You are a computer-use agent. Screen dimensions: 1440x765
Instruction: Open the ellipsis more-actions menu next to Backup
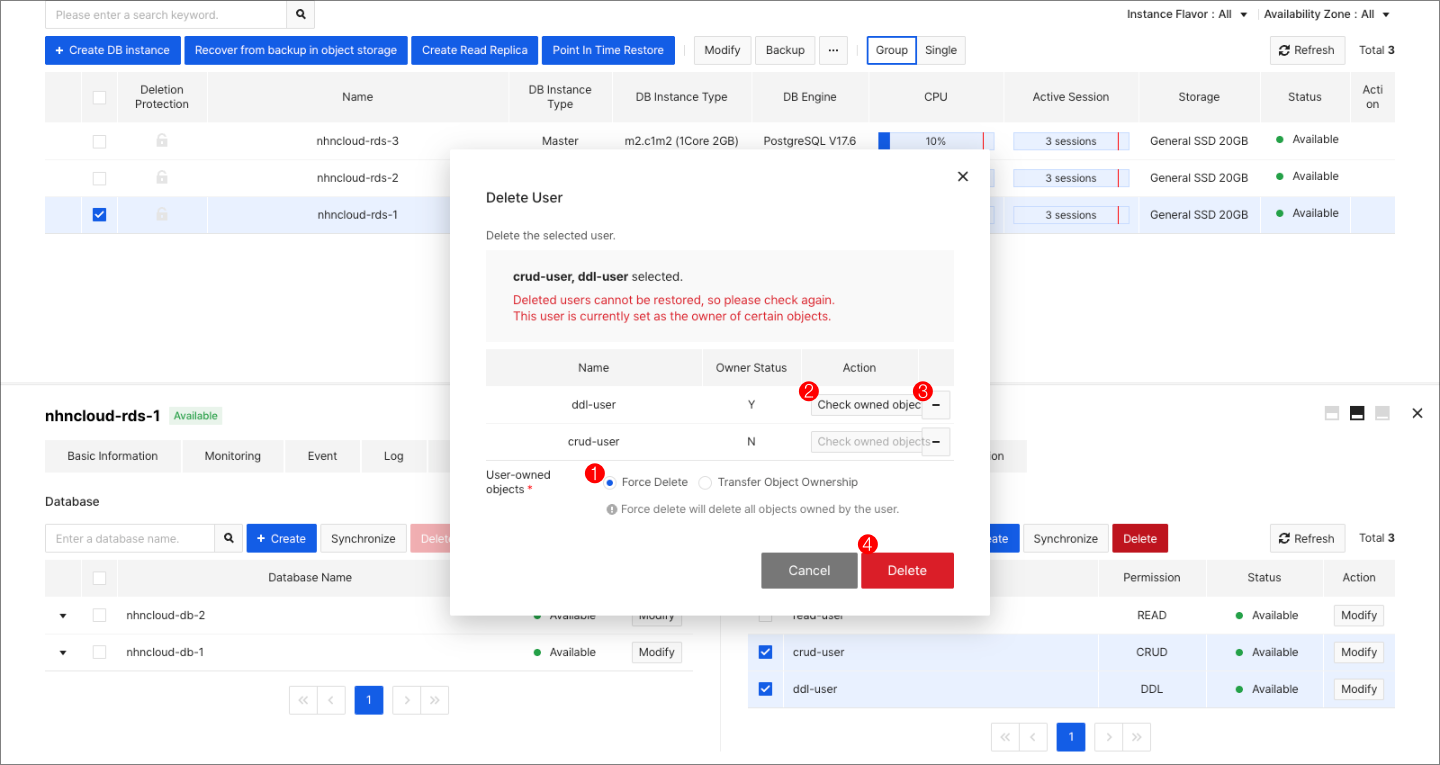(833, 50)
